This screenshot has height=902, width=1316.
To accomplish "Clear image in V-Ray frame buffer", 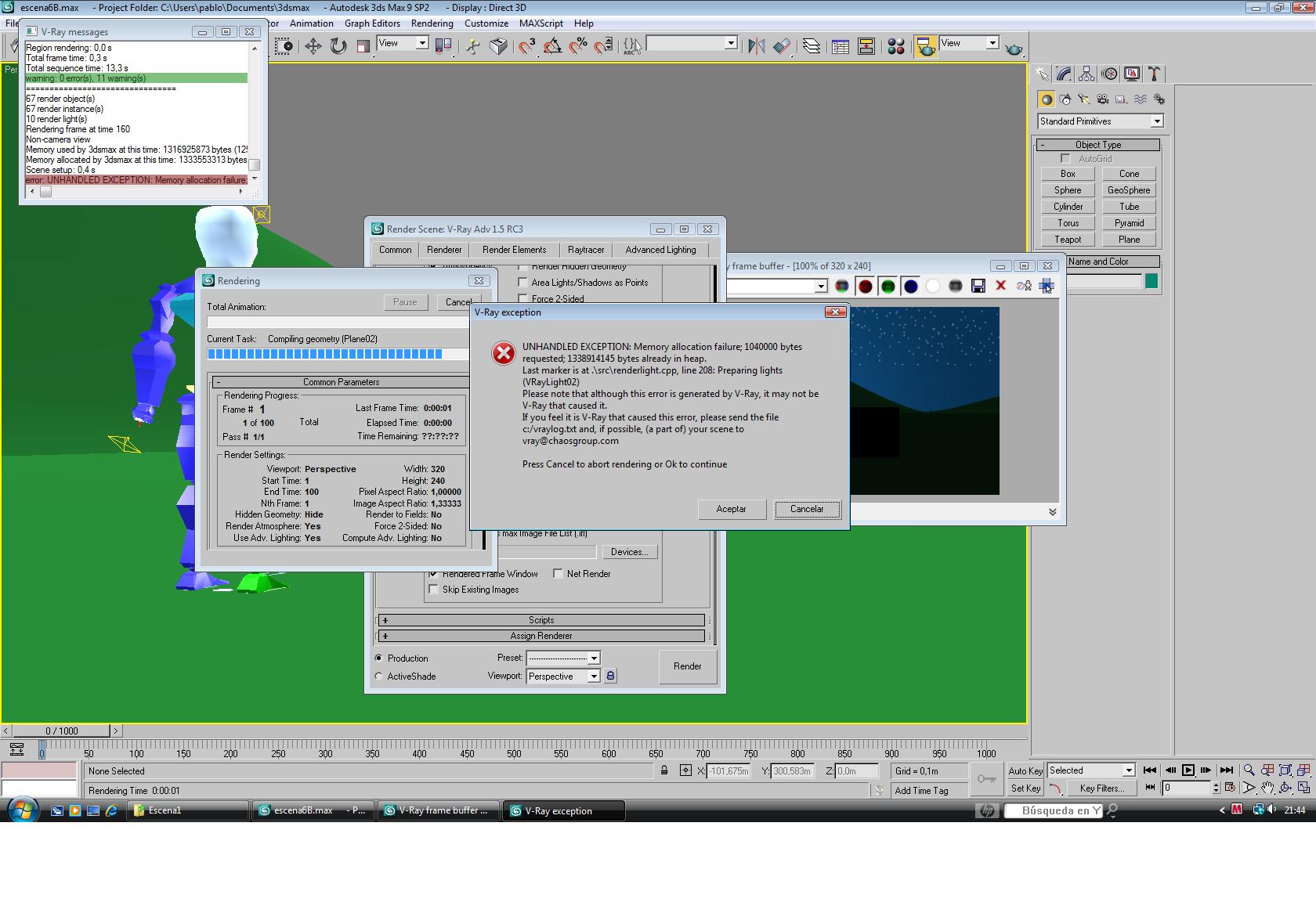I will click(x=1001, y=287).
